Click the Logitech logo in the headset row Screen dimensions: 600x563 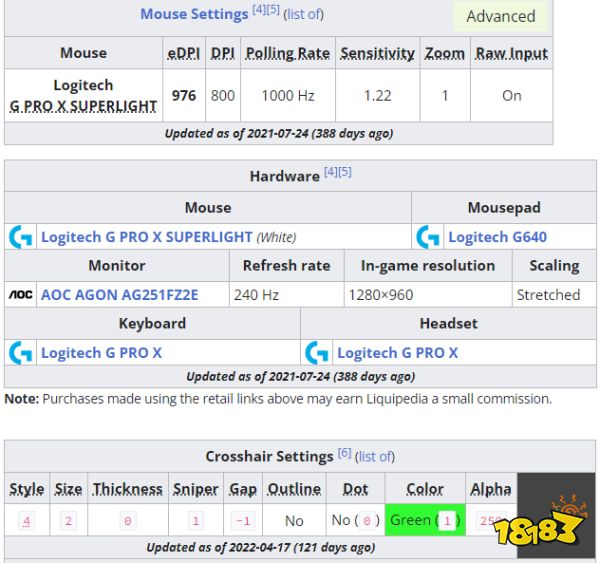(317, 352)
